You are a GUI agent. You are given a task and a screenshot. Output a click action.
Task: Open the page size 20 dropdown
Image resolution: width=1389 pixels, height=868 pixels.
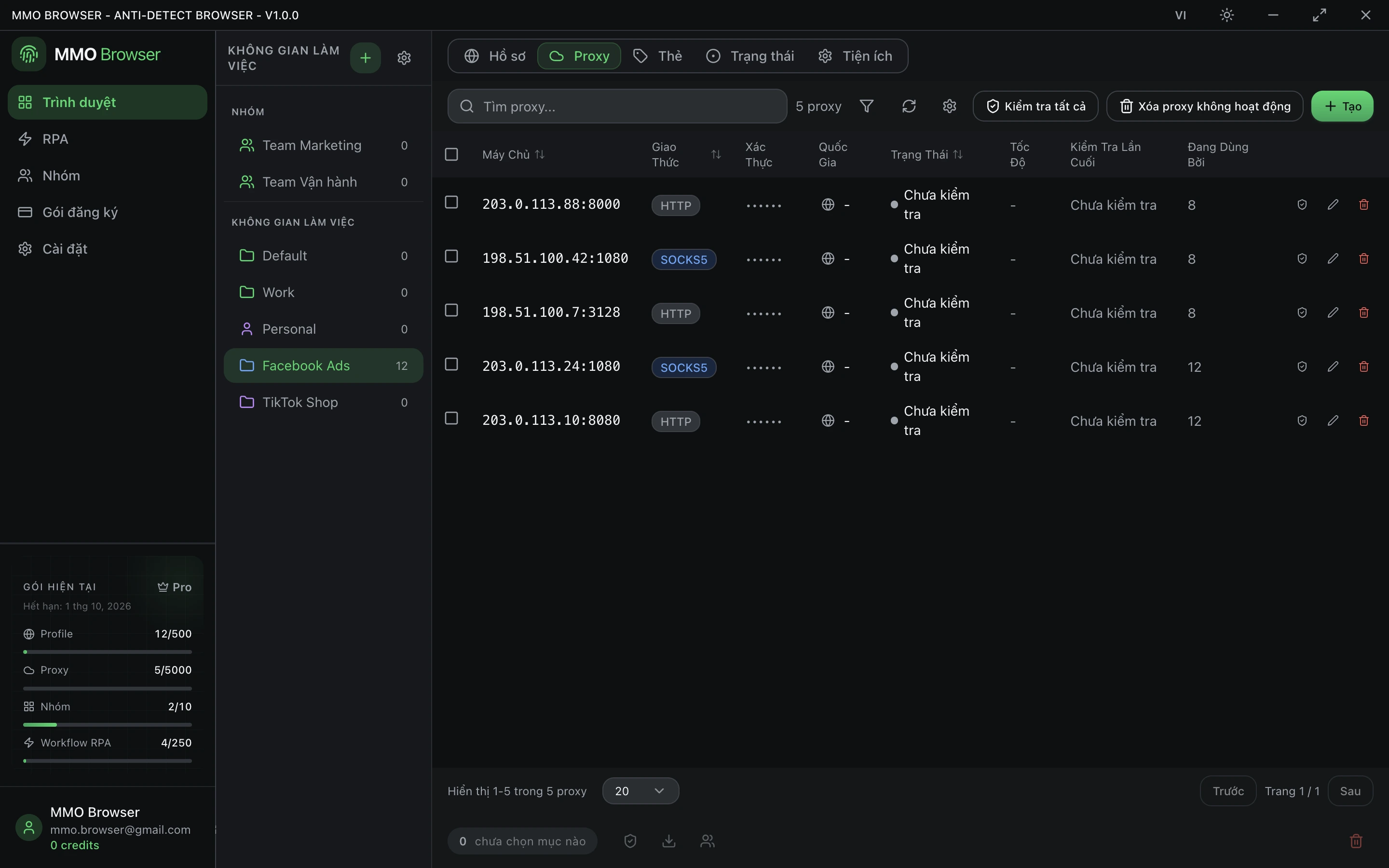(x=640, y=791)
